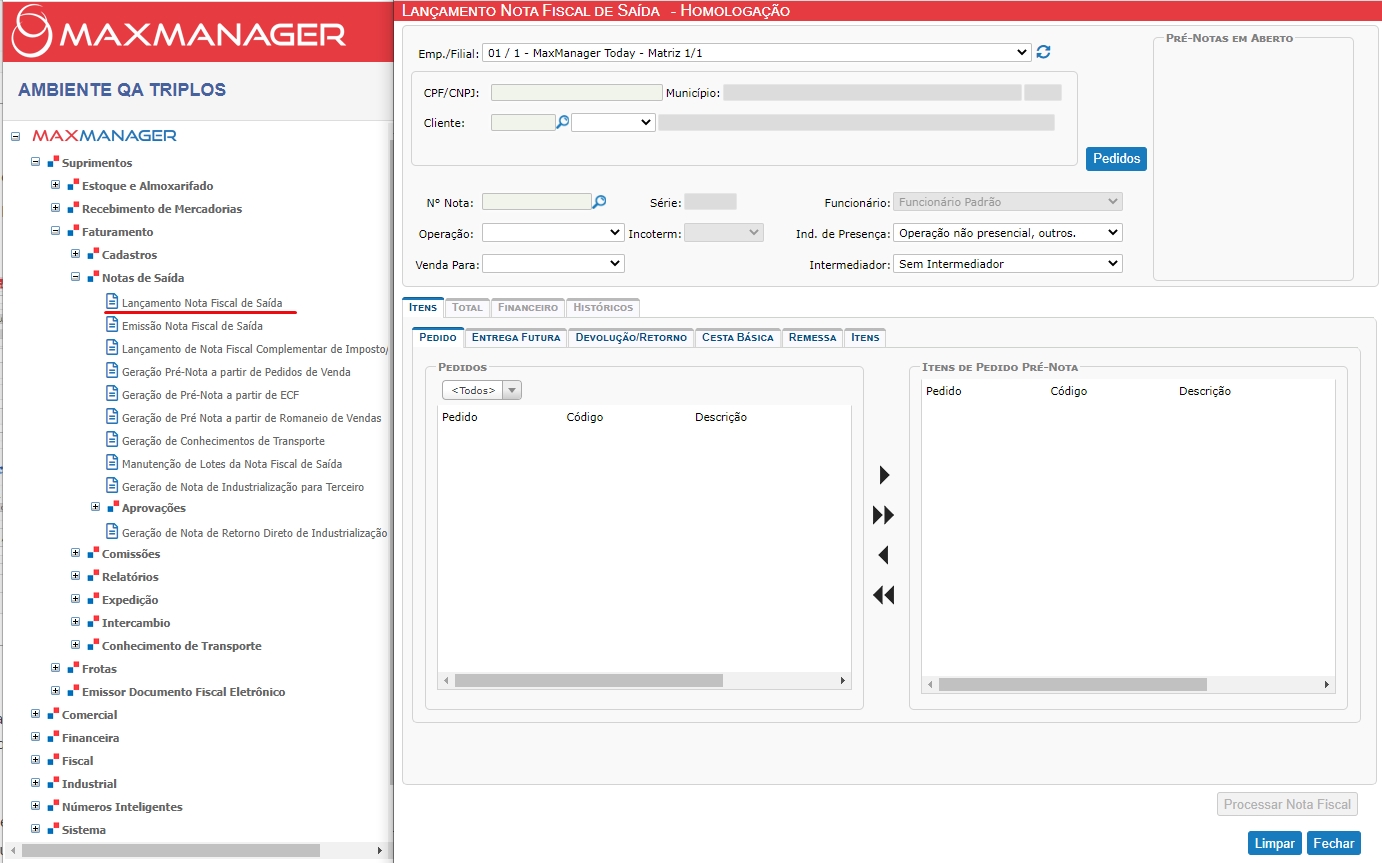The image size is (1382, 863).
Task: Open the Intermediador dropdown
Action: [1007, 264]
